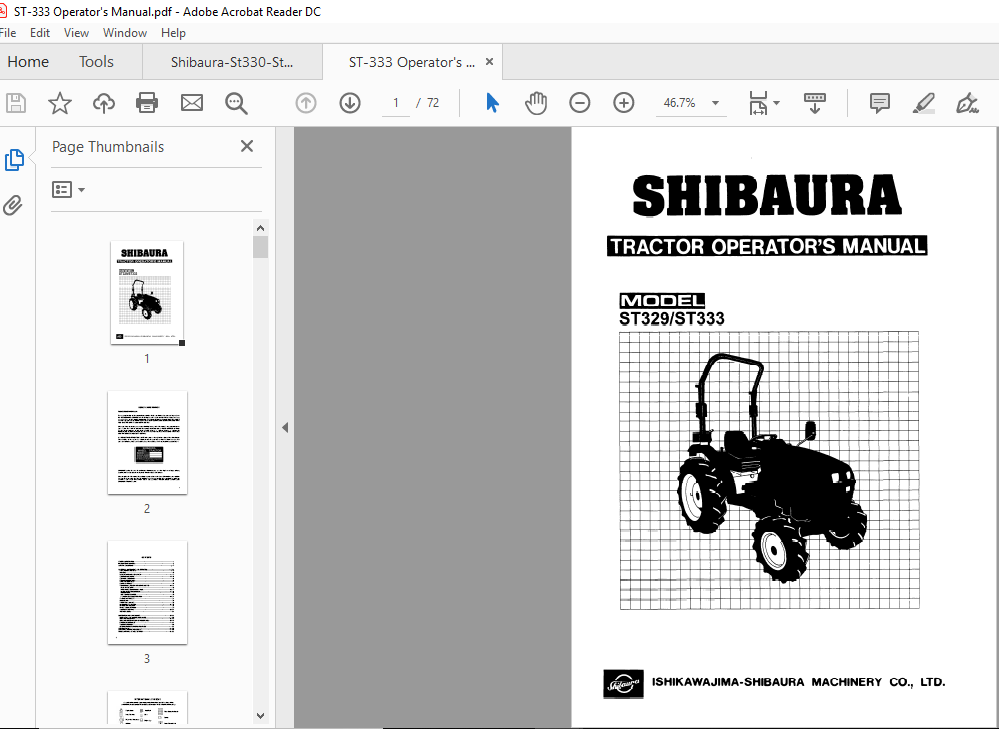Select the Highlight text pen tool
Viewport: 999px width, 729px height.
click(x=923, y=103)
